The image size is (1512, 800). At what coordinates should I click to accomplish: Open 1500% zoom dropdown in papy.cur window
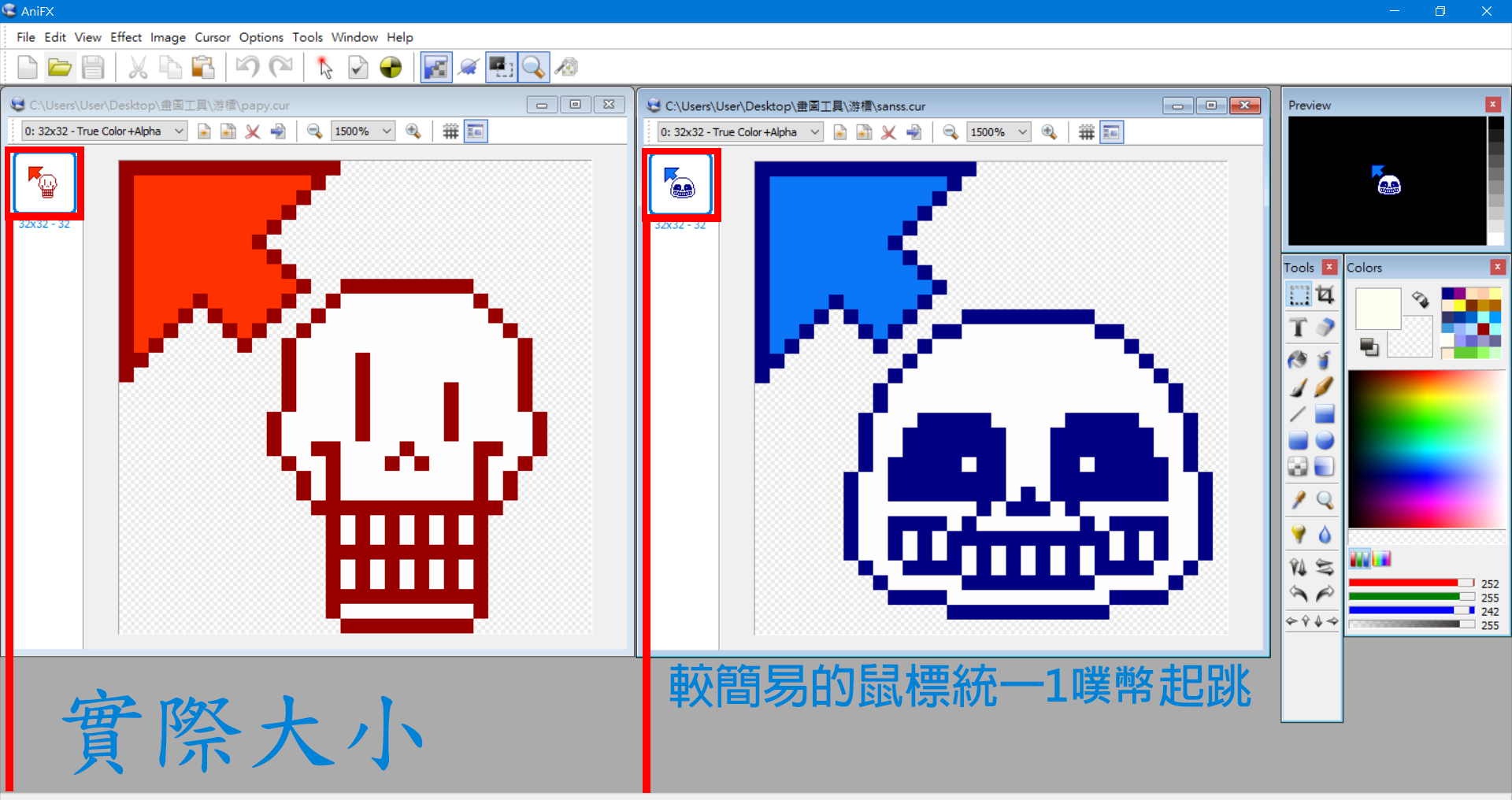(x=363, y=131)
